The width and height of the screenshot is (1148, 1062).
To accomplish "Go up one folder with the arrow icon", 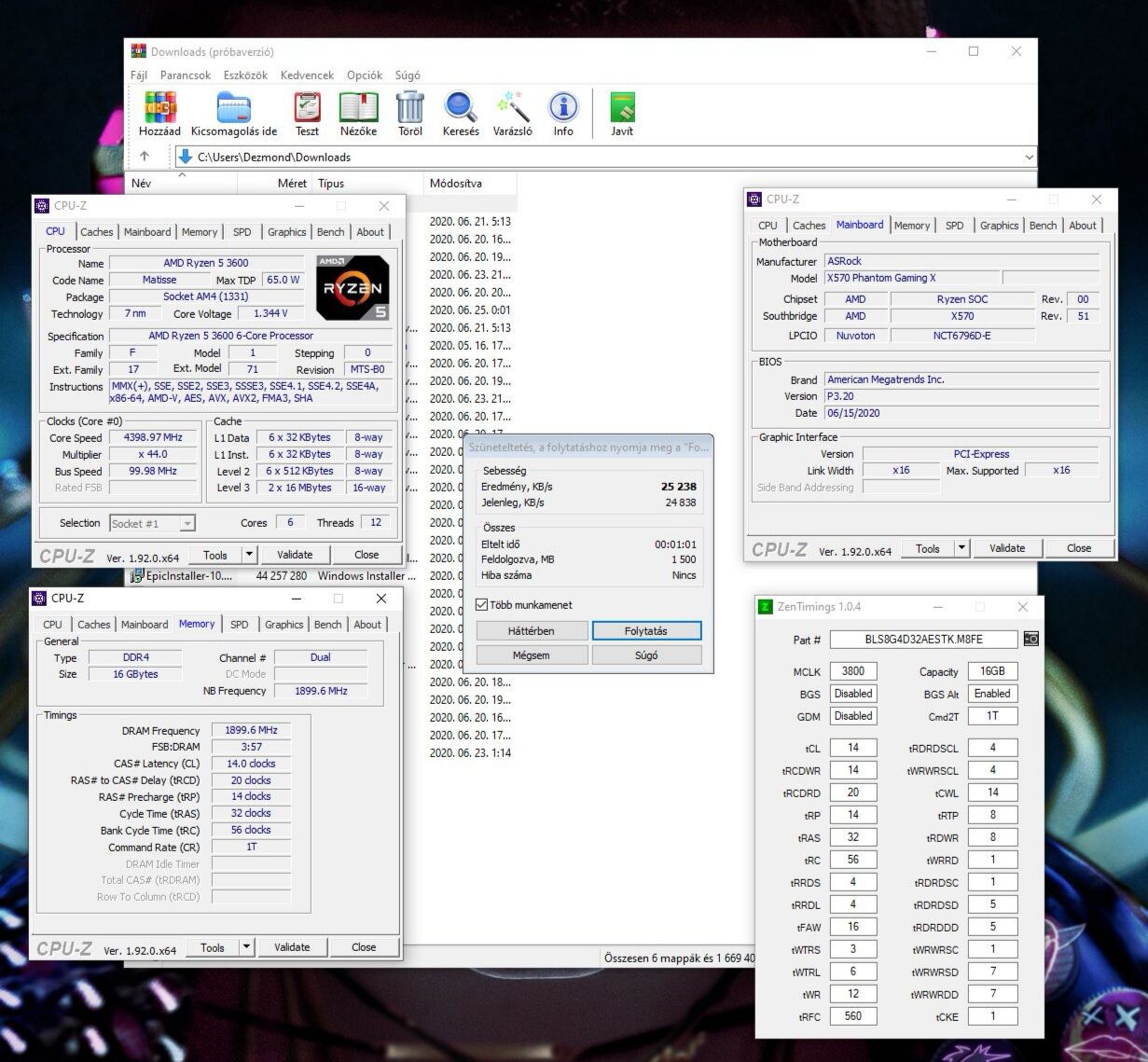I will pyautogui.click(x=145, y=157).
